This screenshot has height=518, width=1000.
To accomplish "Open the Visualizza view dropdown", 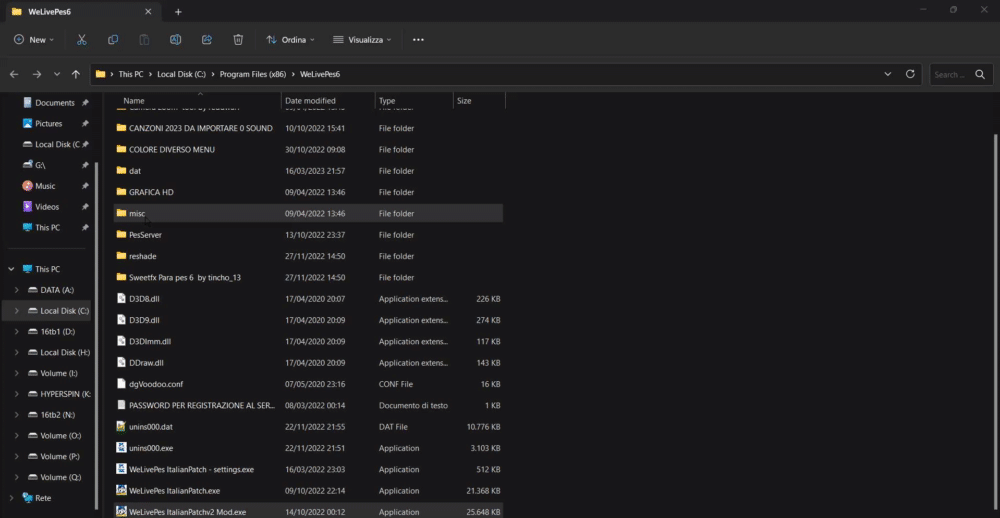I will coord(362,40).
